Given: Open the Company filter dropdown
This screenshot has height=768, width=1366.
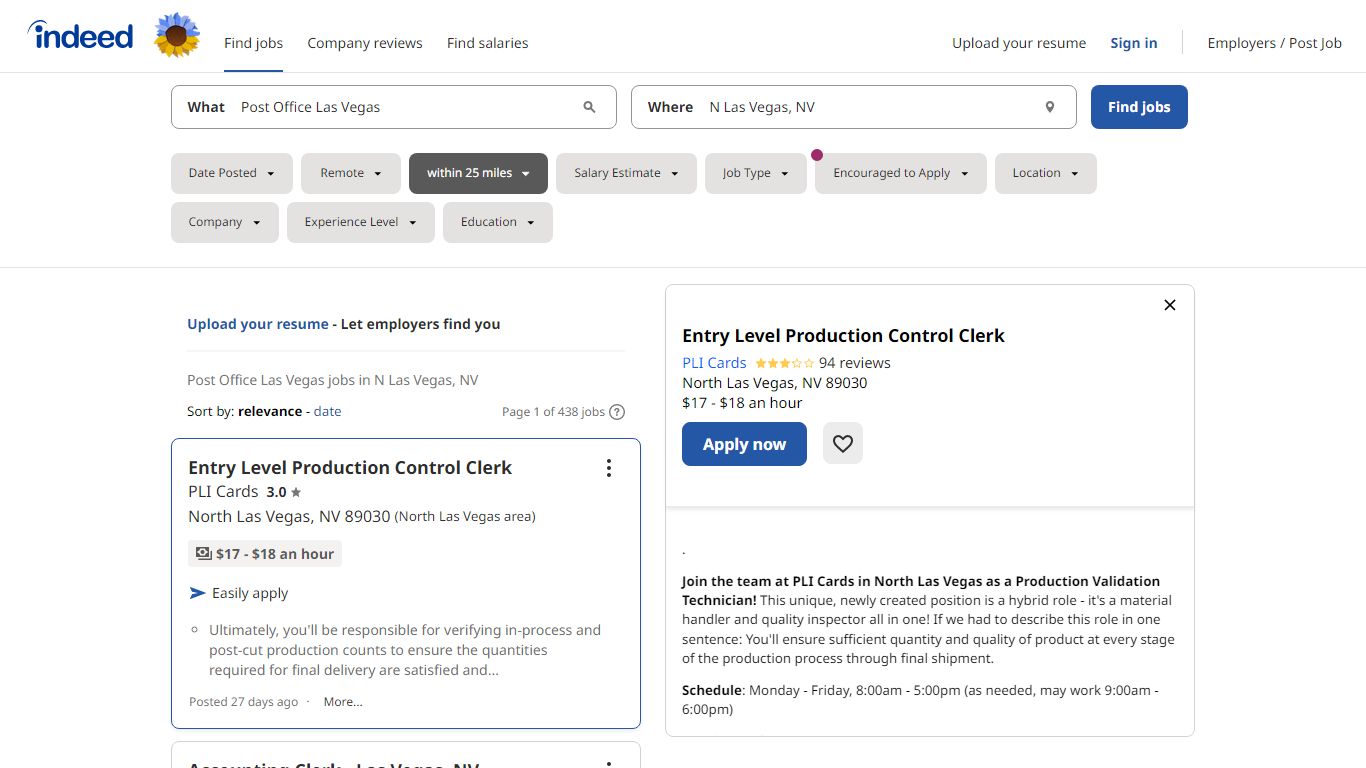Looking at the screenshot, I should click(225, 222).
